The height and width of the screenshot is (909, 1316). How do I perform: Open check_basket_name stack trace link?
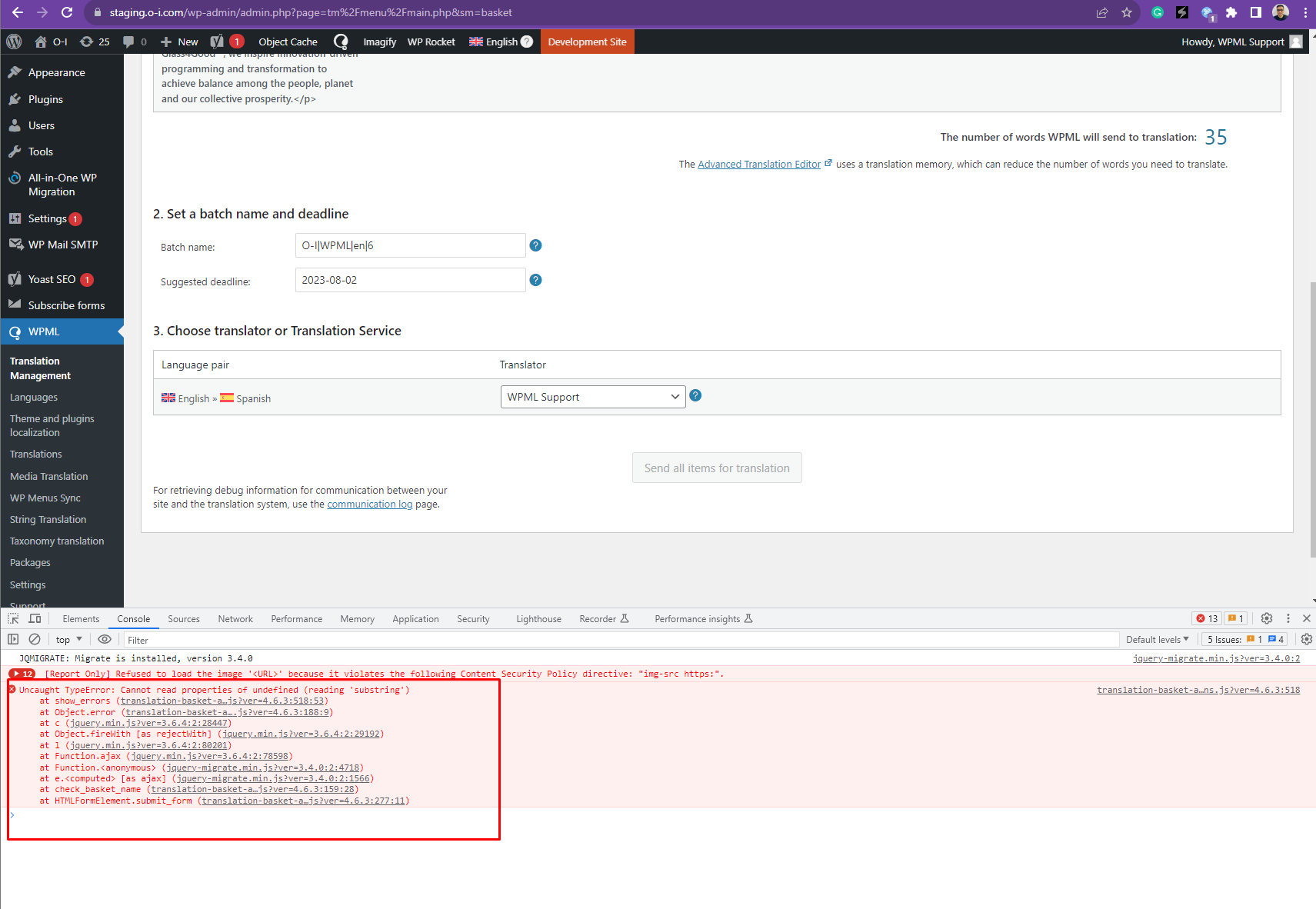(x=252, y=789)
